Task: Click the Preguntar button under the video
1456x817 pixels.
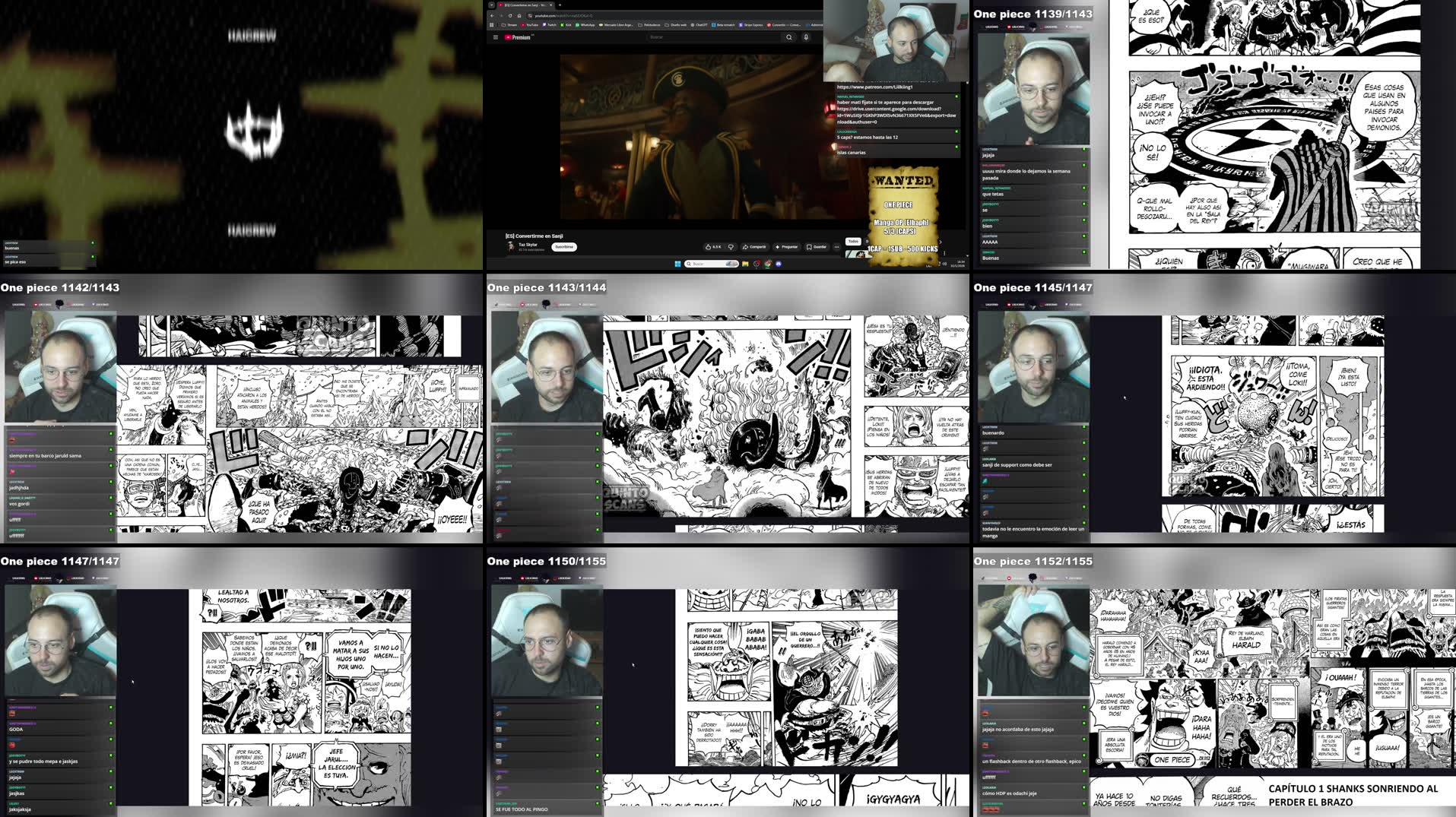Action: [x=786, y=246]
